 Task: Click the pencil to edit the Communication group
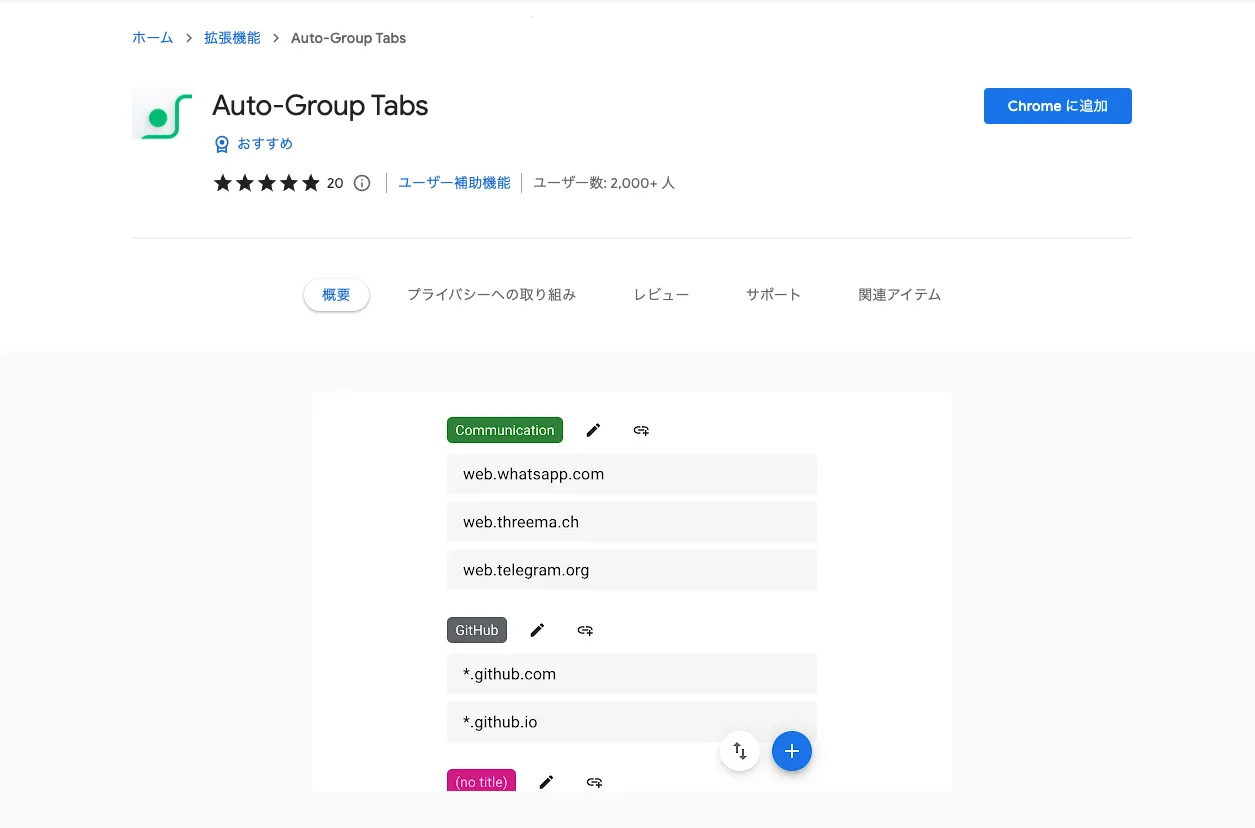pyautogui.click(x=593, y=429)
